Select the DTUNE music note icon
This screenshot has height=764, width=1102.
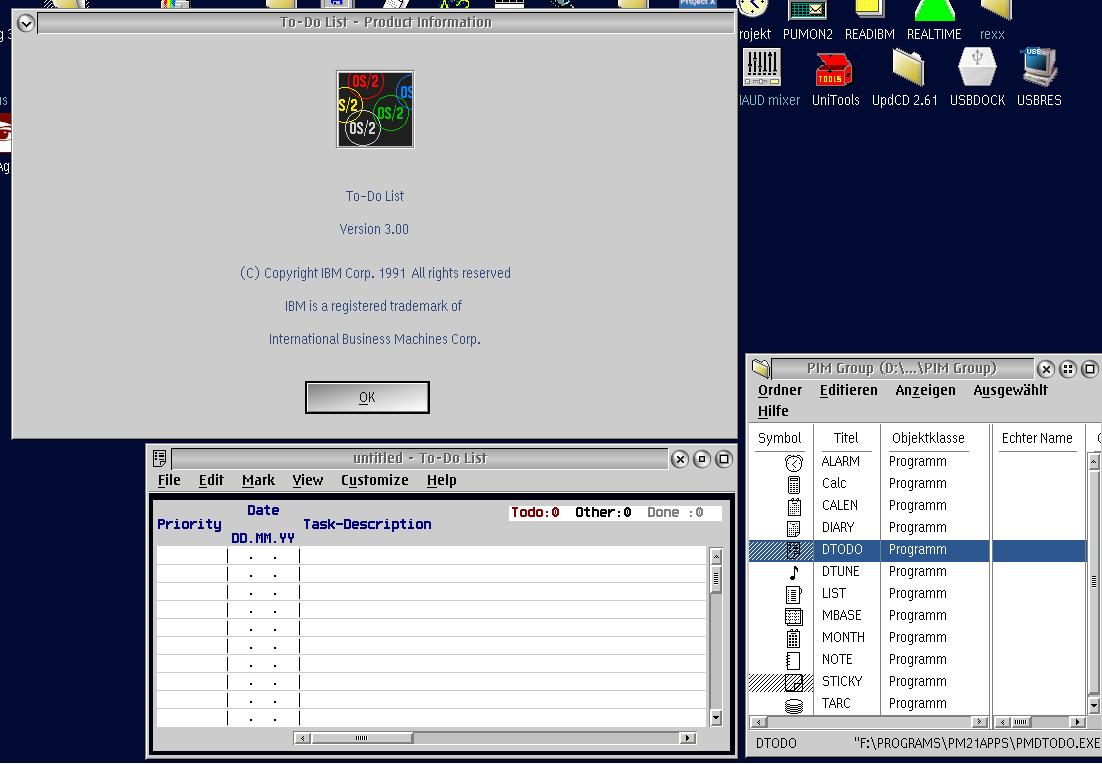[x=793, y=572]
